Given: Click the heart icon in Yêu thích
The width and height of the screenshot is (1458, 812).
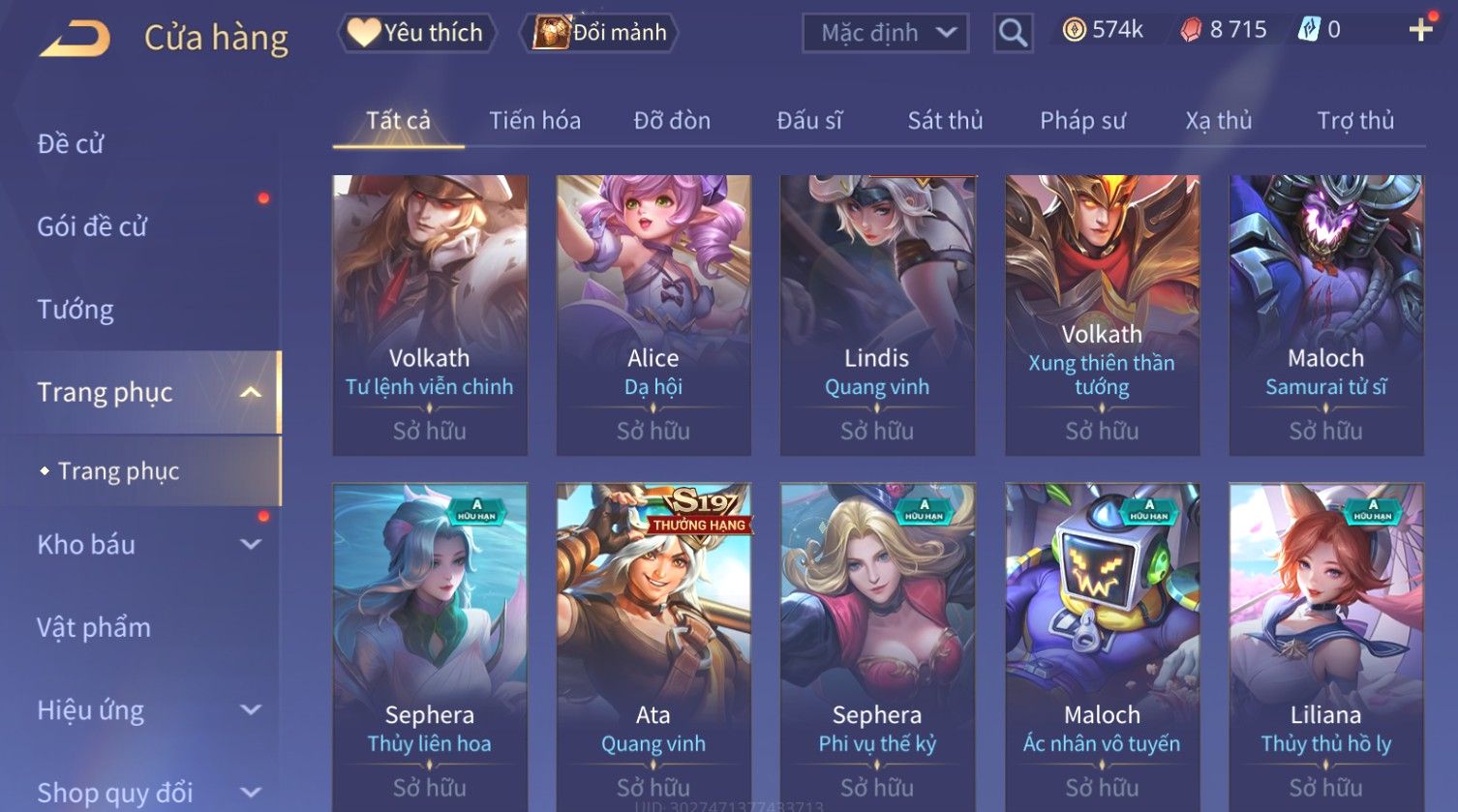Looking at the screenshot, I should click(364, 33).
